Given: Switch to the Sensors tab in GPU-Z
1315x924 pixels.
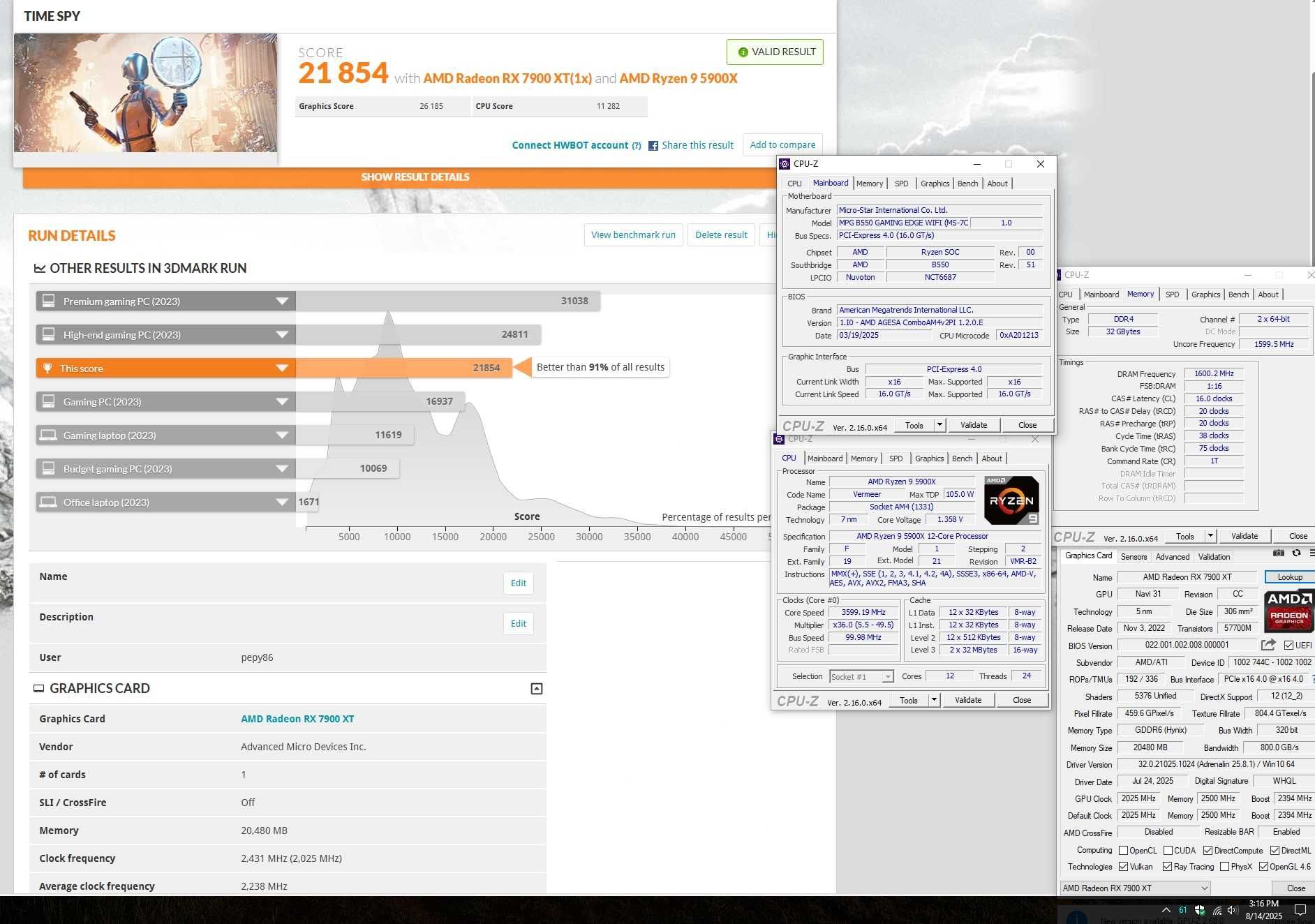Looking at the screenshot, I should tap(1134, 557).
